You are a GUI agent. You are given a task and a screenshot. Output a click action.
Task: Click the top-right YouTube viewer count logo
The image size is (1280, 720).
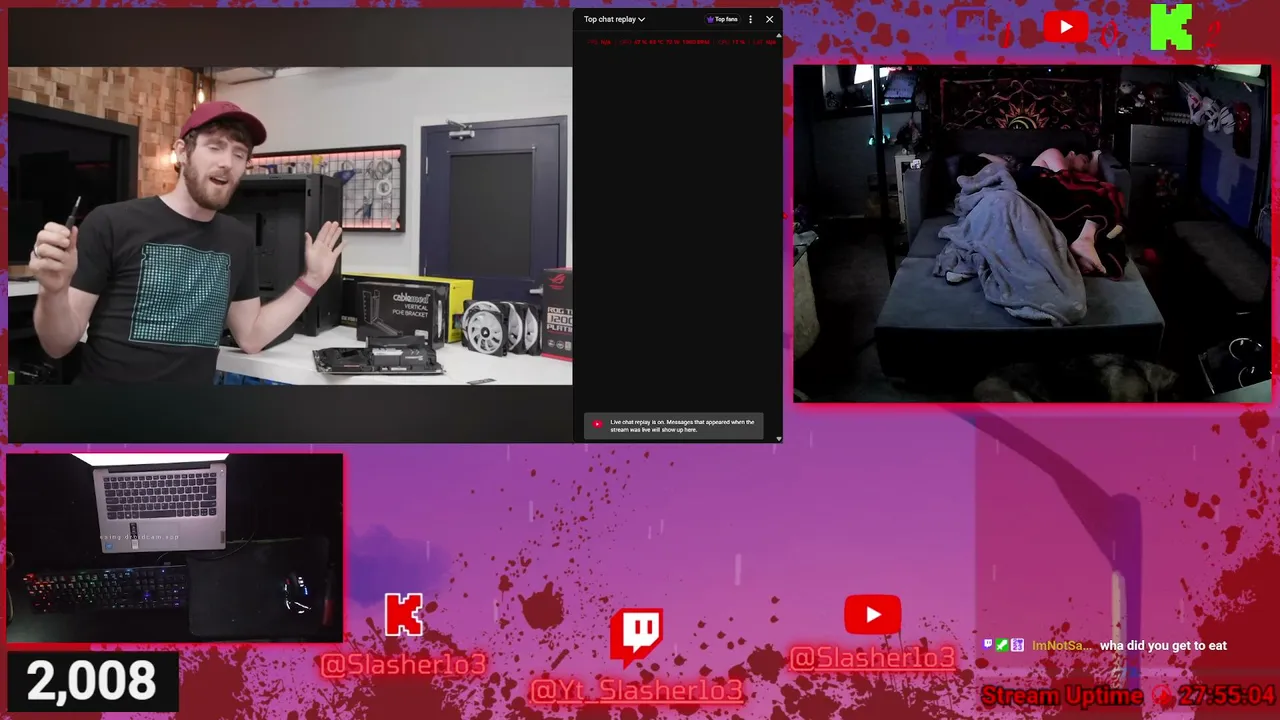[x=1065, y=27]
